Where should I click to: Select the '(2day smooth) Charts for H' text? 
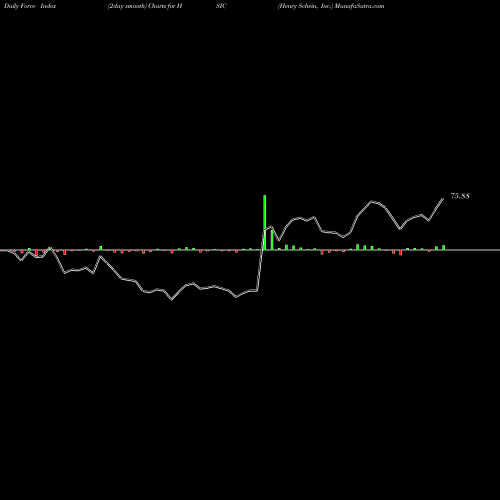click(x=145, y=6)
